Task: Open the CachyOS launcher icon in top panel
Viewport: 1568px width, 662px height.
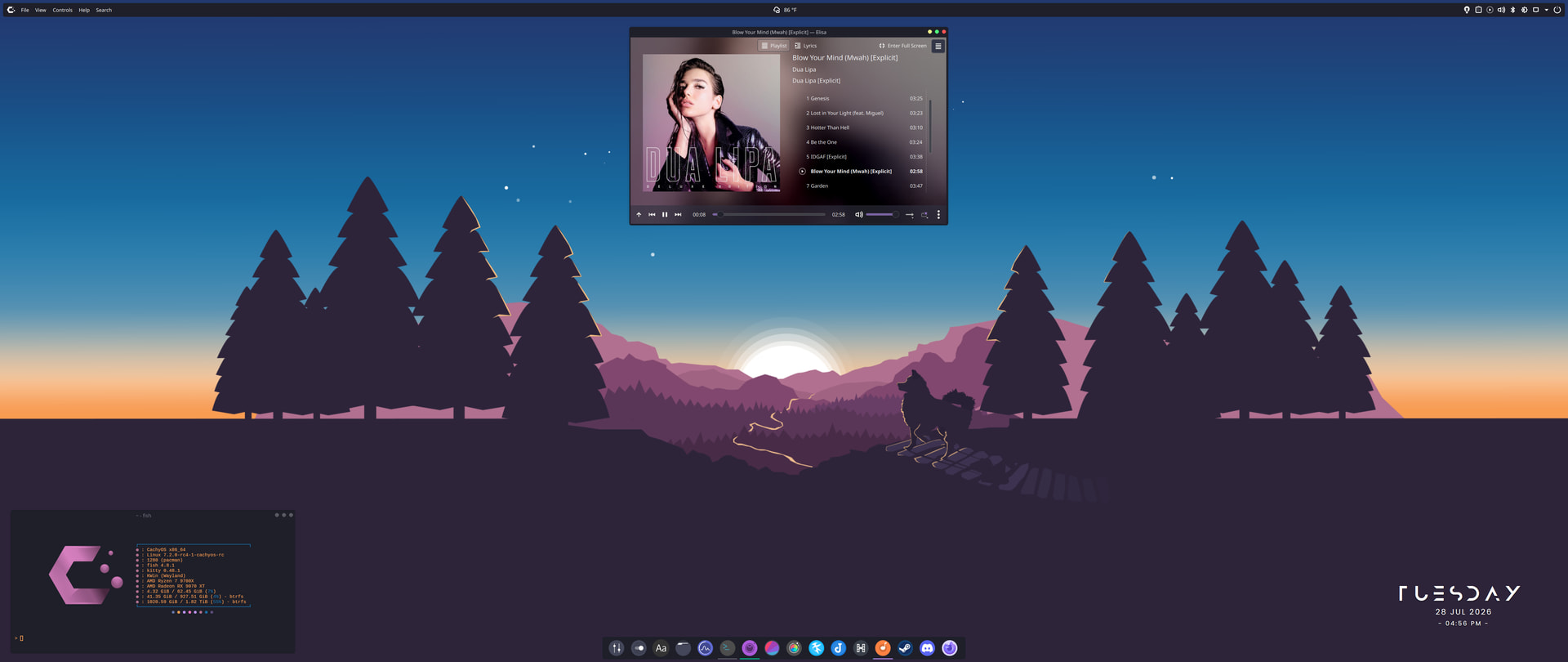Action: click(11, 10)
